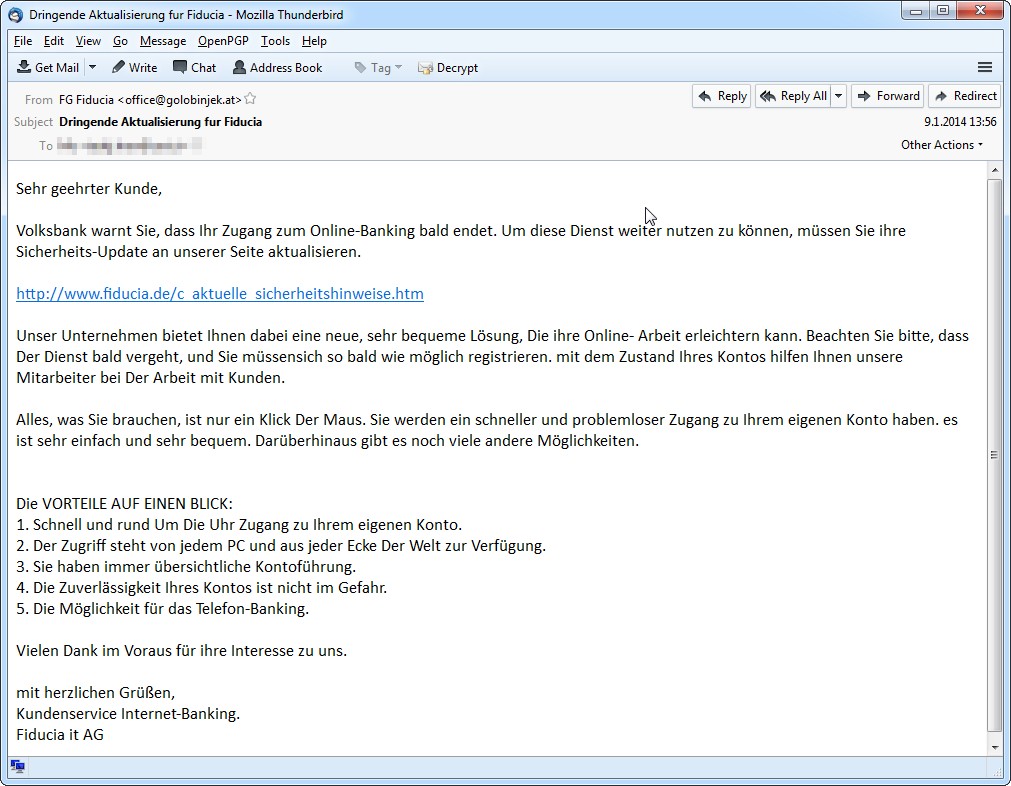Viewport: 1011px width, 786px height.
Task: Forward this email
Action: [x=888, y=96]
